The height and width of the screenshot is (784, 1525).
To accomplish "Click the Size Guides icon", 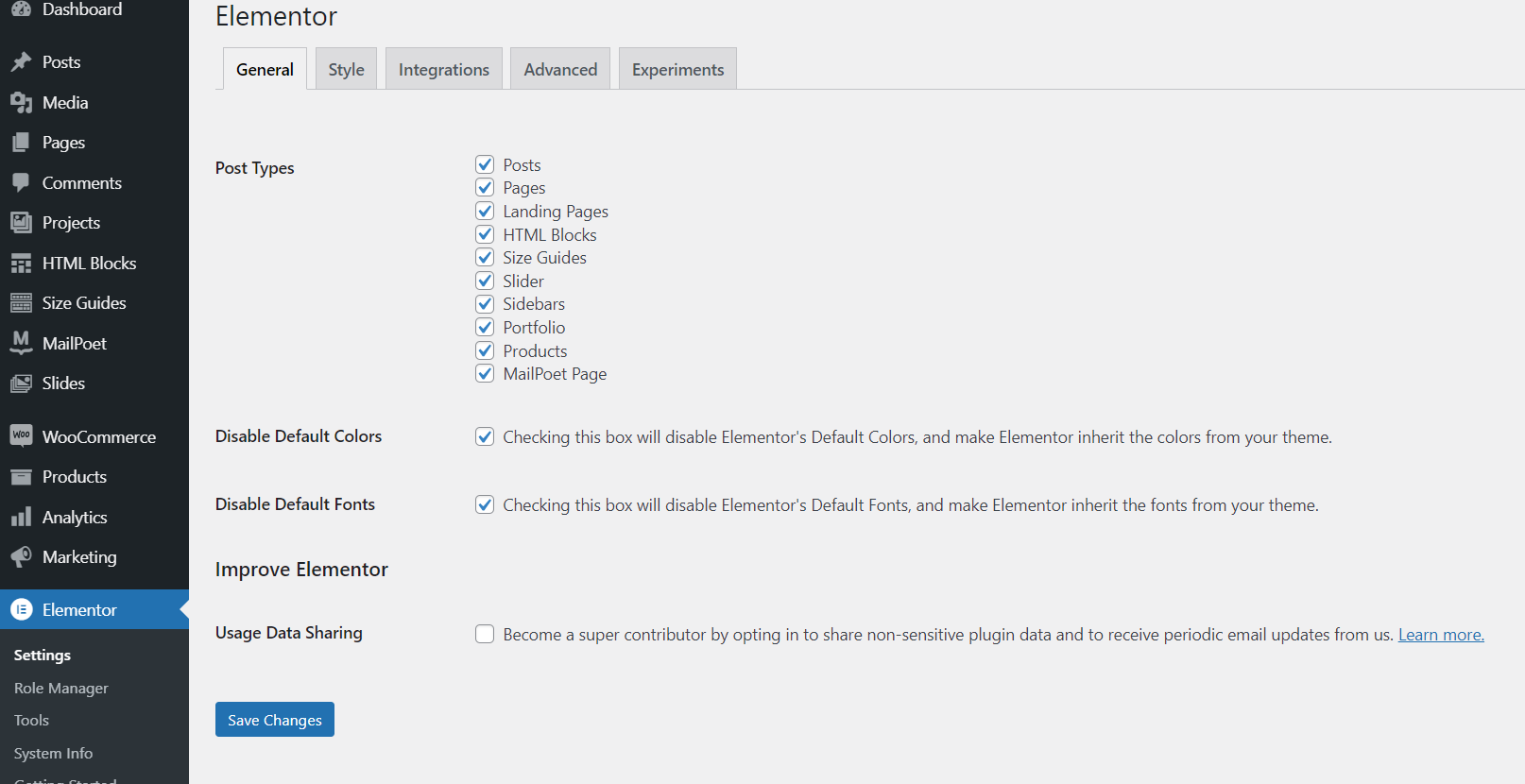I will click(x=21, y=303).
